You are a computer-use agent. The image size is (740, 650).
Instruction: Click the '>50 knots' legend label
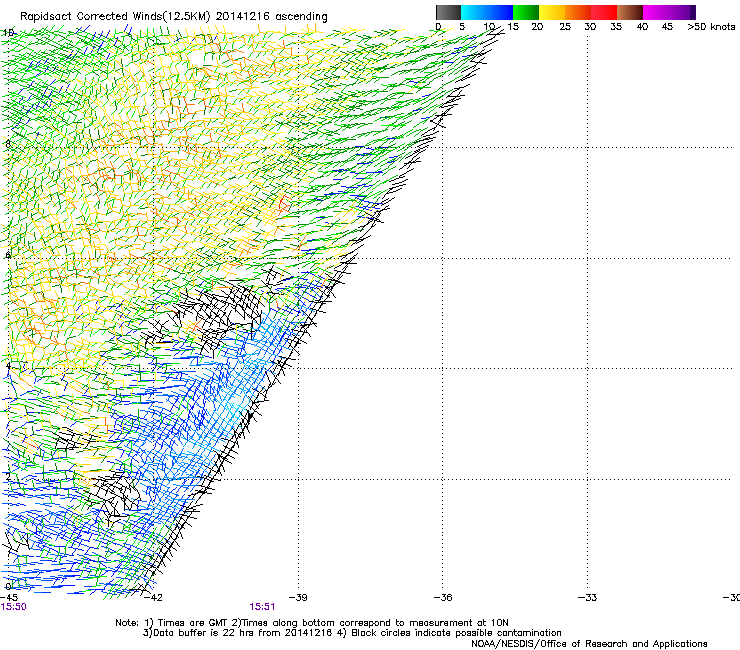[711, 27]
